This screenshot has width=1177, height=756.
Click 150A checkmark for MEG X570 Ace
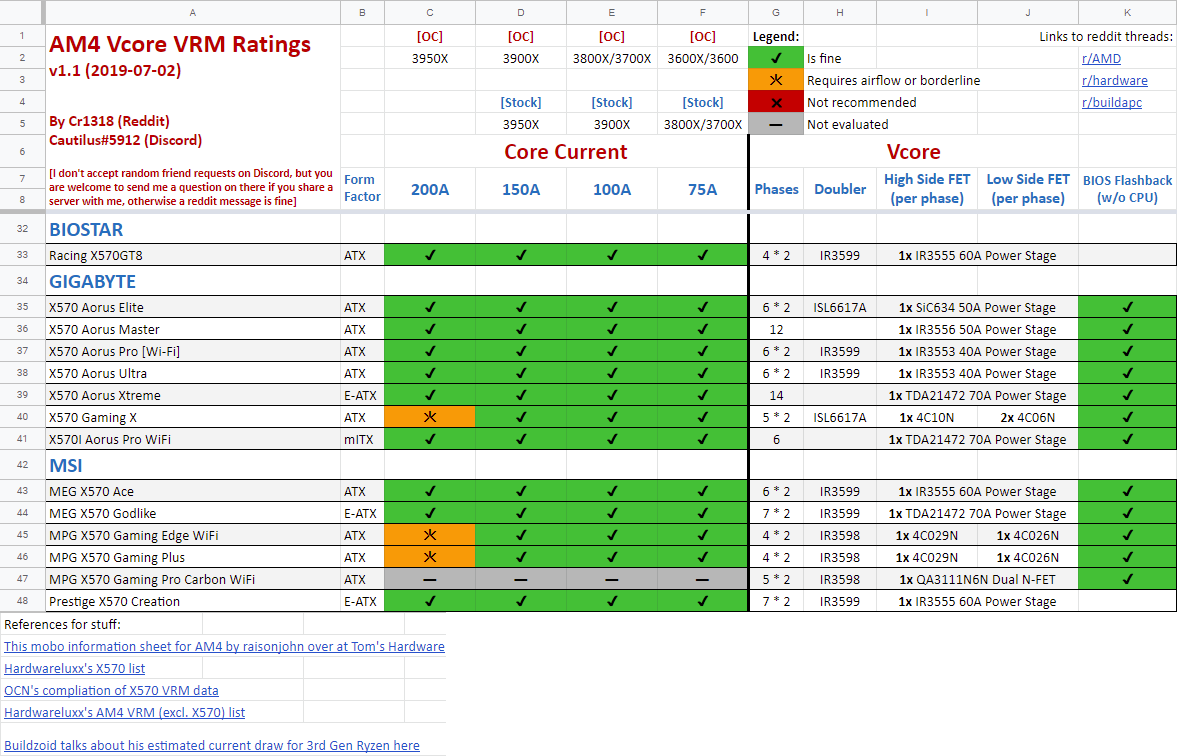(x=521, y=491)
